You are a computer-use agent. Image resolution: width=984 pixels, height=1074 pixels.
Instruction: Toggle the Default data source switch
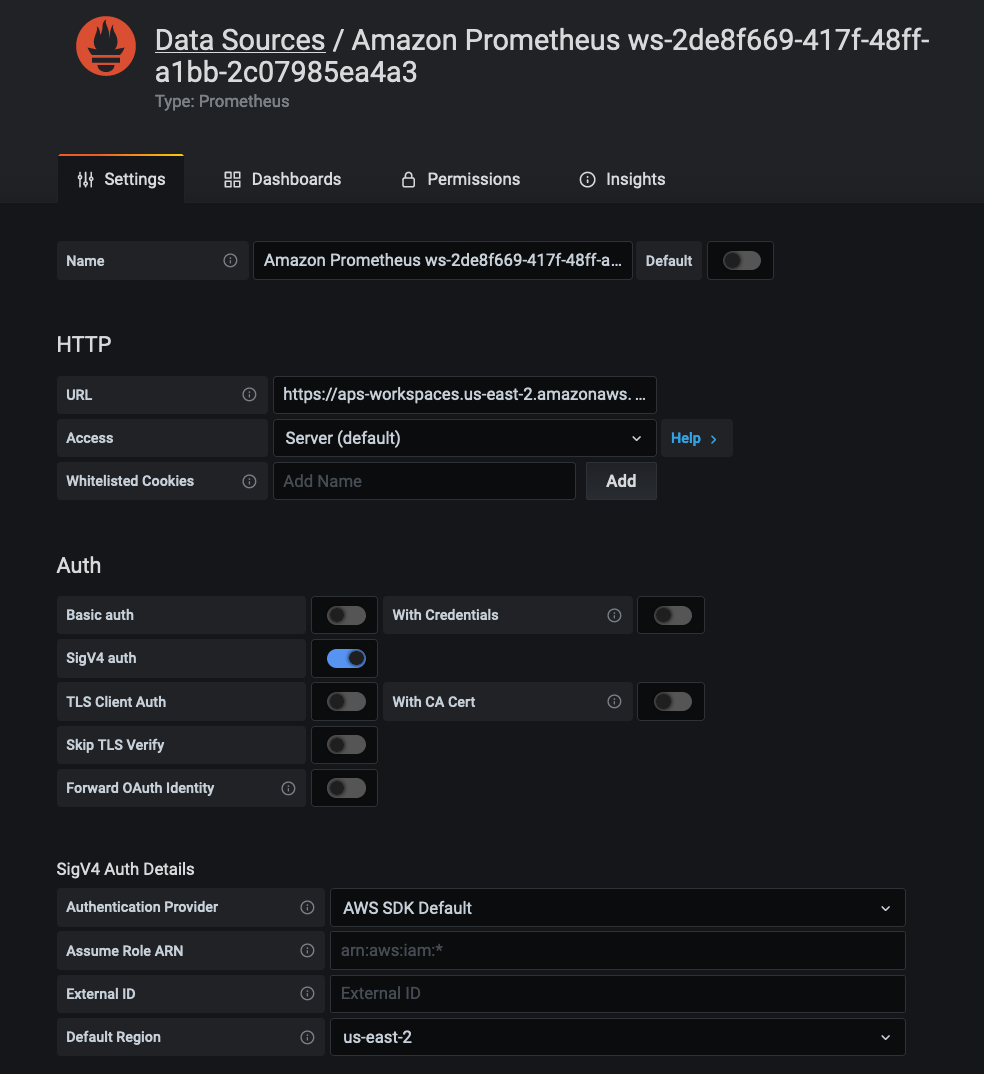click(742, 260)
